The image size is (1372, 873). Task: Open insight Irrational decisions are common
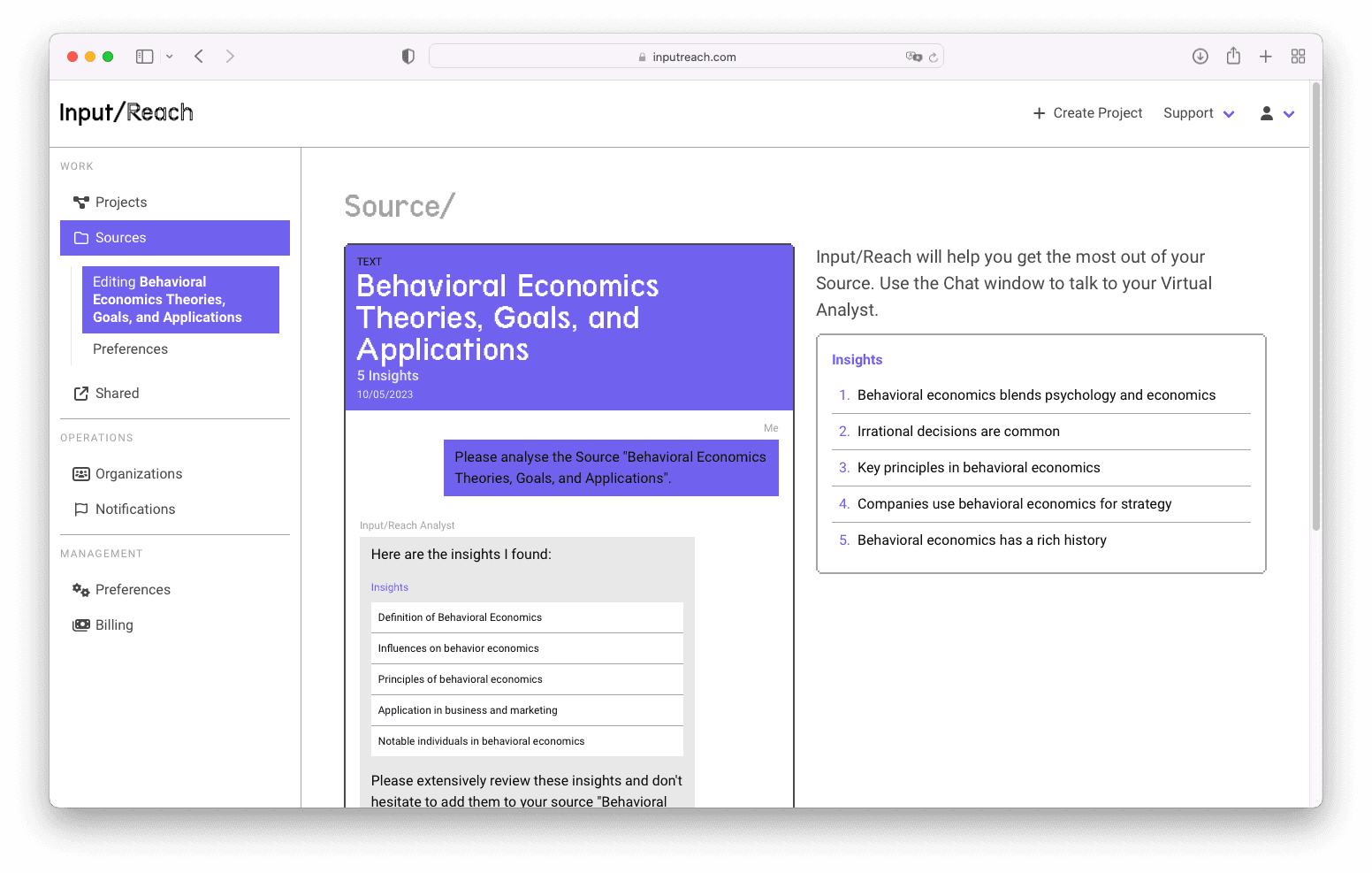[958, 431]
